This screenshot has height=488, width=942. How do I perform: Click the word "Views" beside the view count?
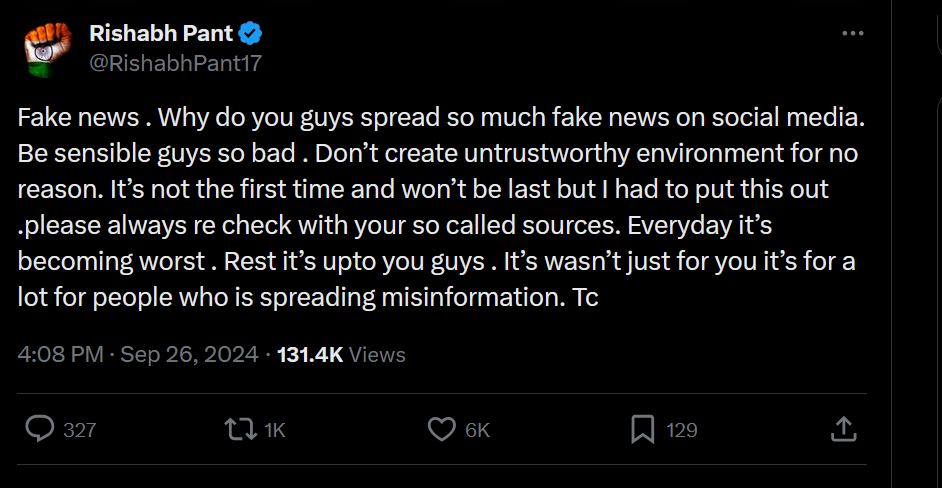pos(378,354)
